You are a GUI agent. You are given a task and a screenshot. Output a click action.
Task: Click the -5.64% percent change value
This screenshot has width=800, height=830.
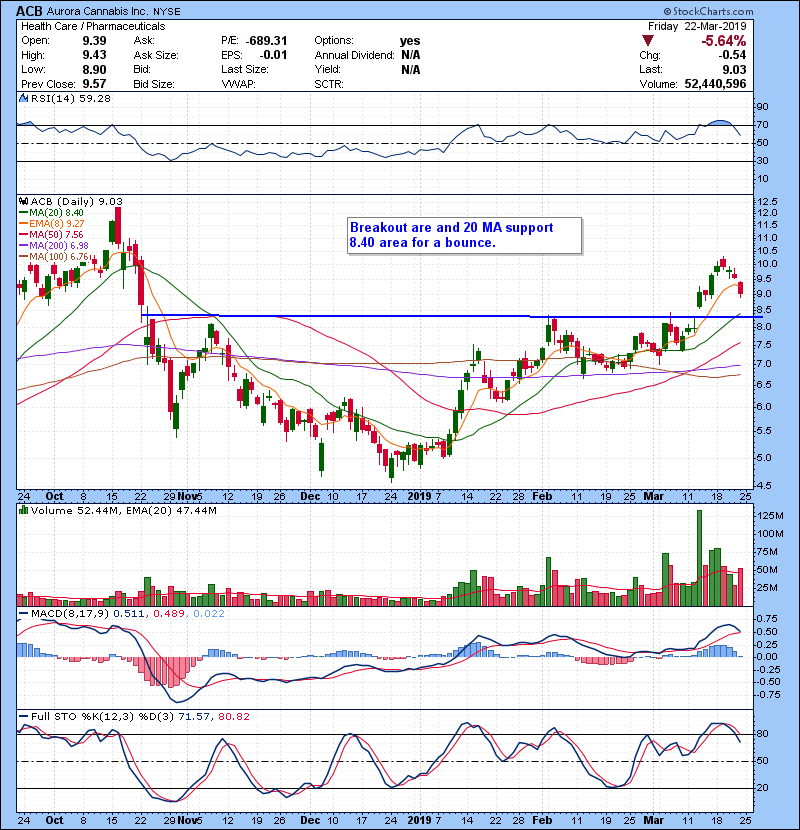click(723, 41)
